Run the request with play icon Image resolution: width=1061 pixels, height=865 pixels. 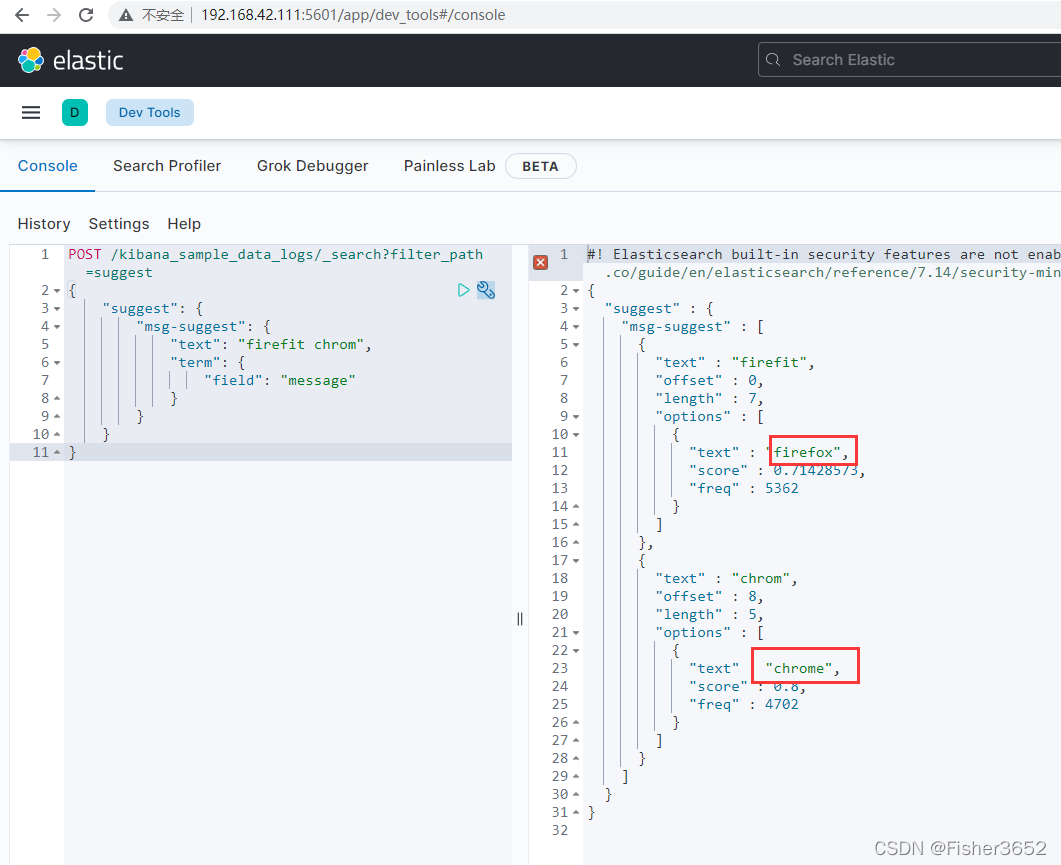pos(464,290)
